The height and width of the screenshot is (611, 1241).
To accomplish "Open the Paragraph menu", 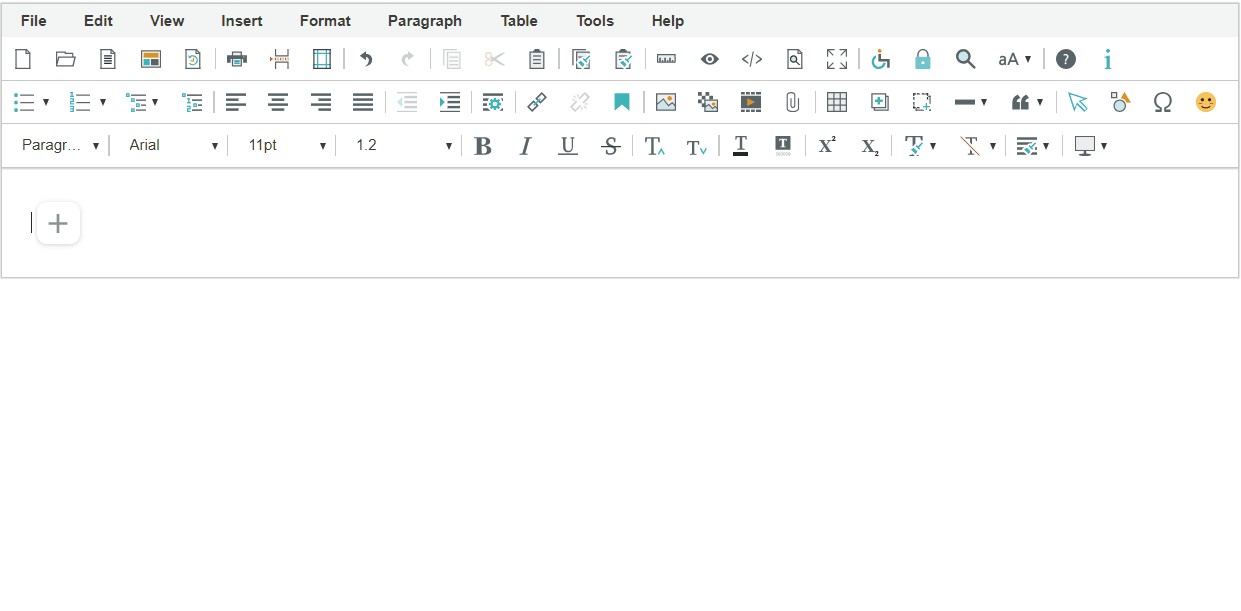I will (x=425, y=21).
